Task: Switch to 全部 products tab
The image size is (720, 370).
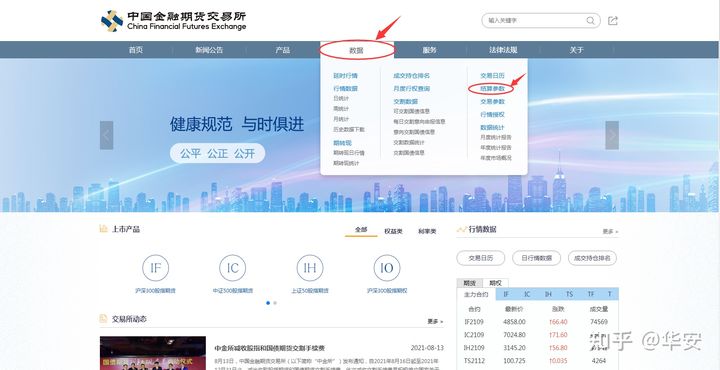Action: click(x=361, y=230)
